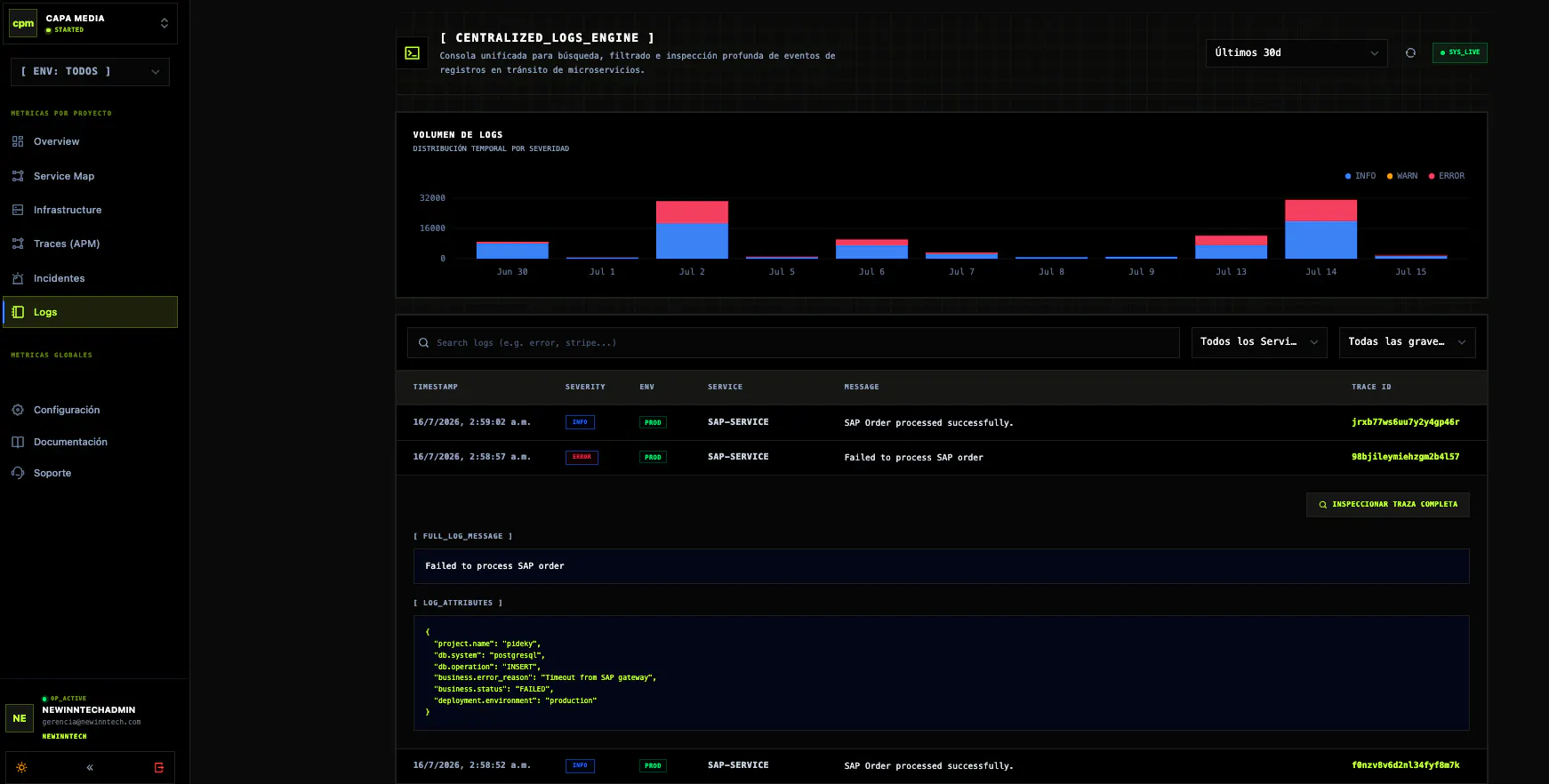Viewport: 1549px width, 784px height.
Task: Click the red logout icon
Action: (x=159, y=767)
